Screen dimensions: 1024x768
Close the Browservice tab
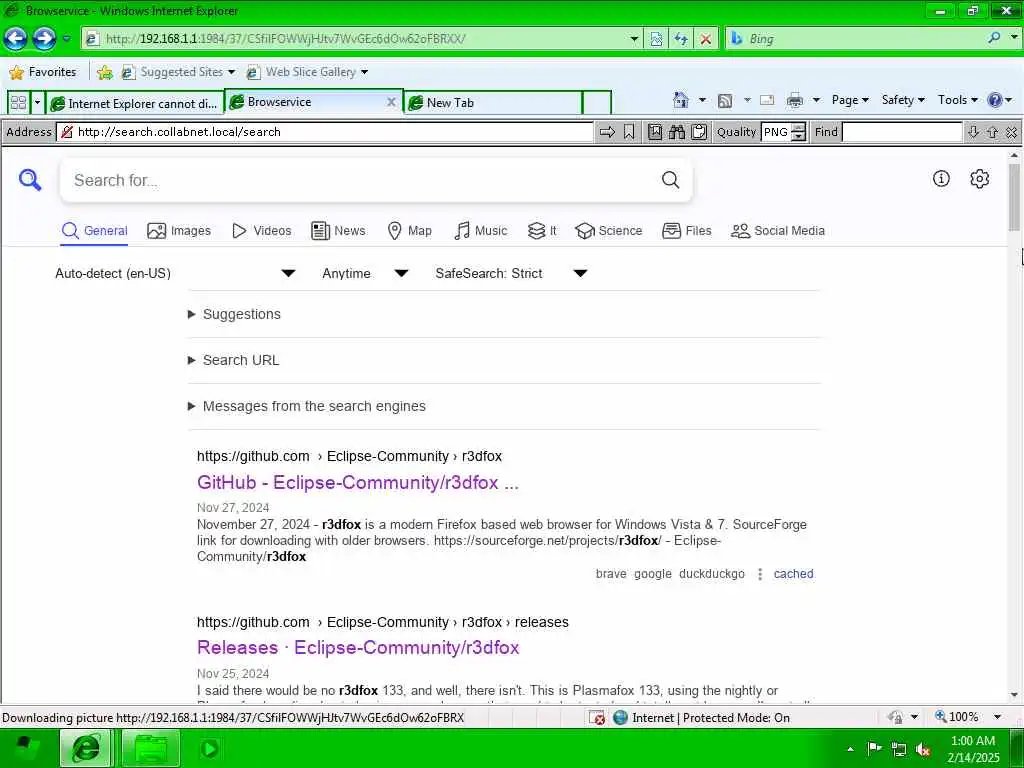(391, 102)
